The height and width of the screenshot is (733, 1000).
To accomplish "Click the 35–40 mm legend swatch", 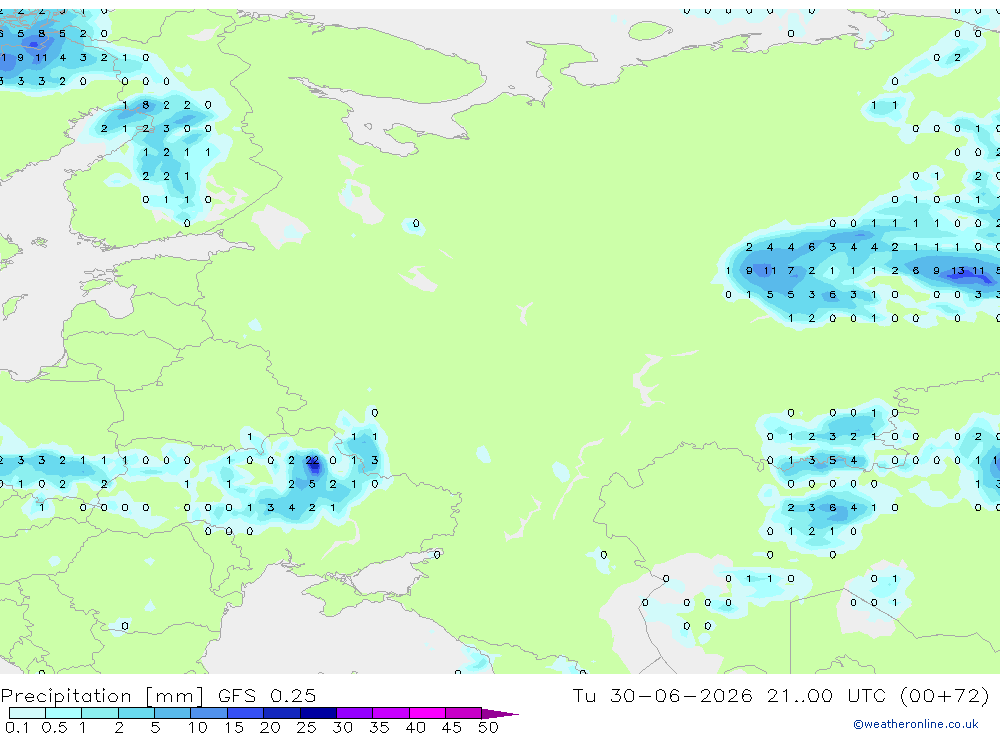I will pos(391,713).
